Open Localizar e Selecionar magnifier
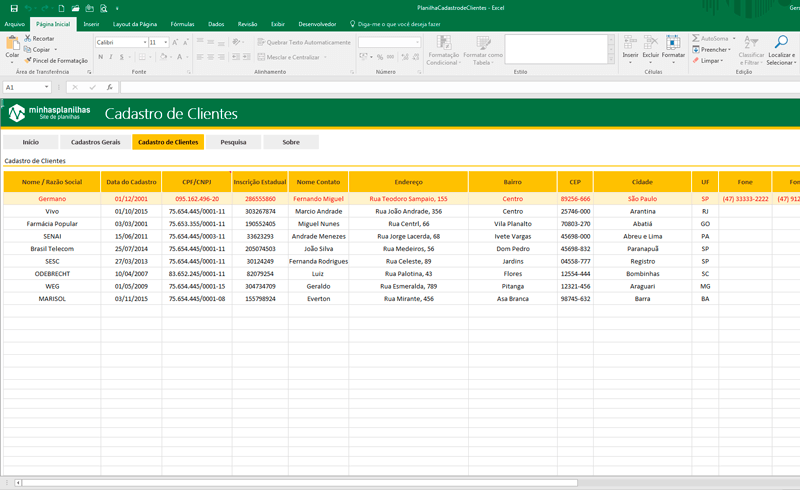The height and width of the screenshot is (490, 800). pos(781,42)
